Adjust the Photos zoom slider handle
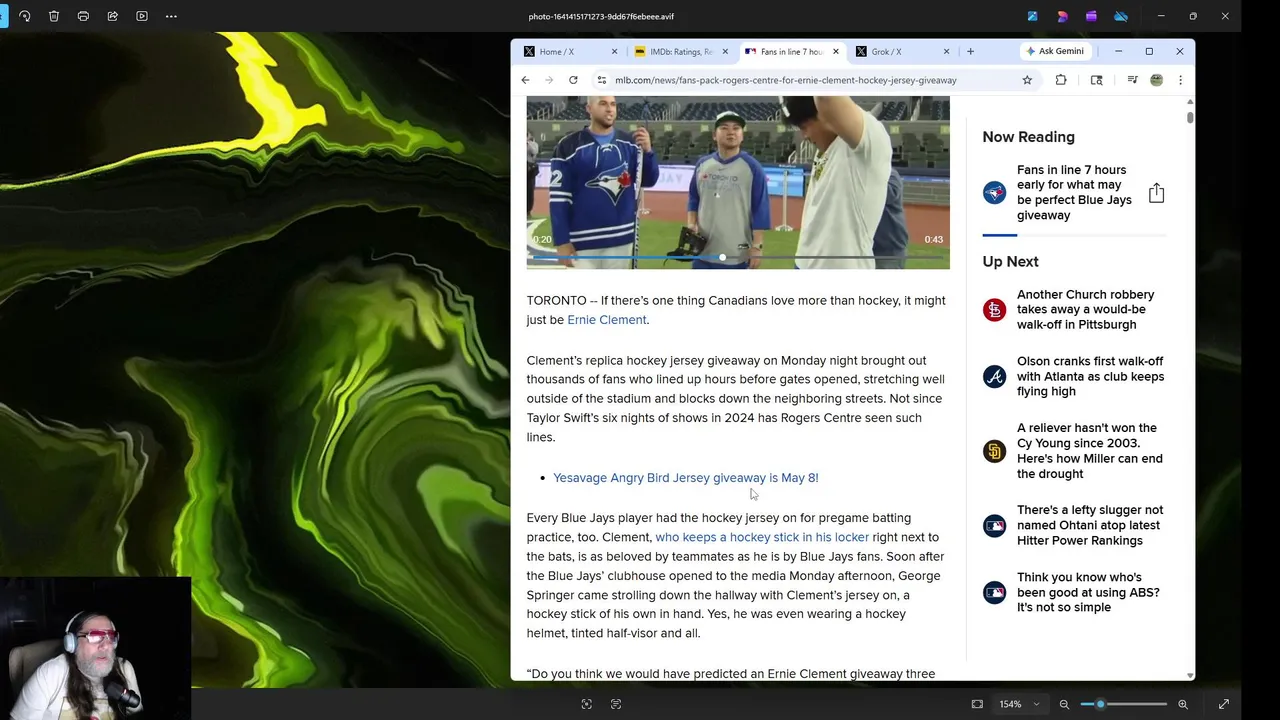The width and height of the screenshot is (1280, 720). [1100, 704]
